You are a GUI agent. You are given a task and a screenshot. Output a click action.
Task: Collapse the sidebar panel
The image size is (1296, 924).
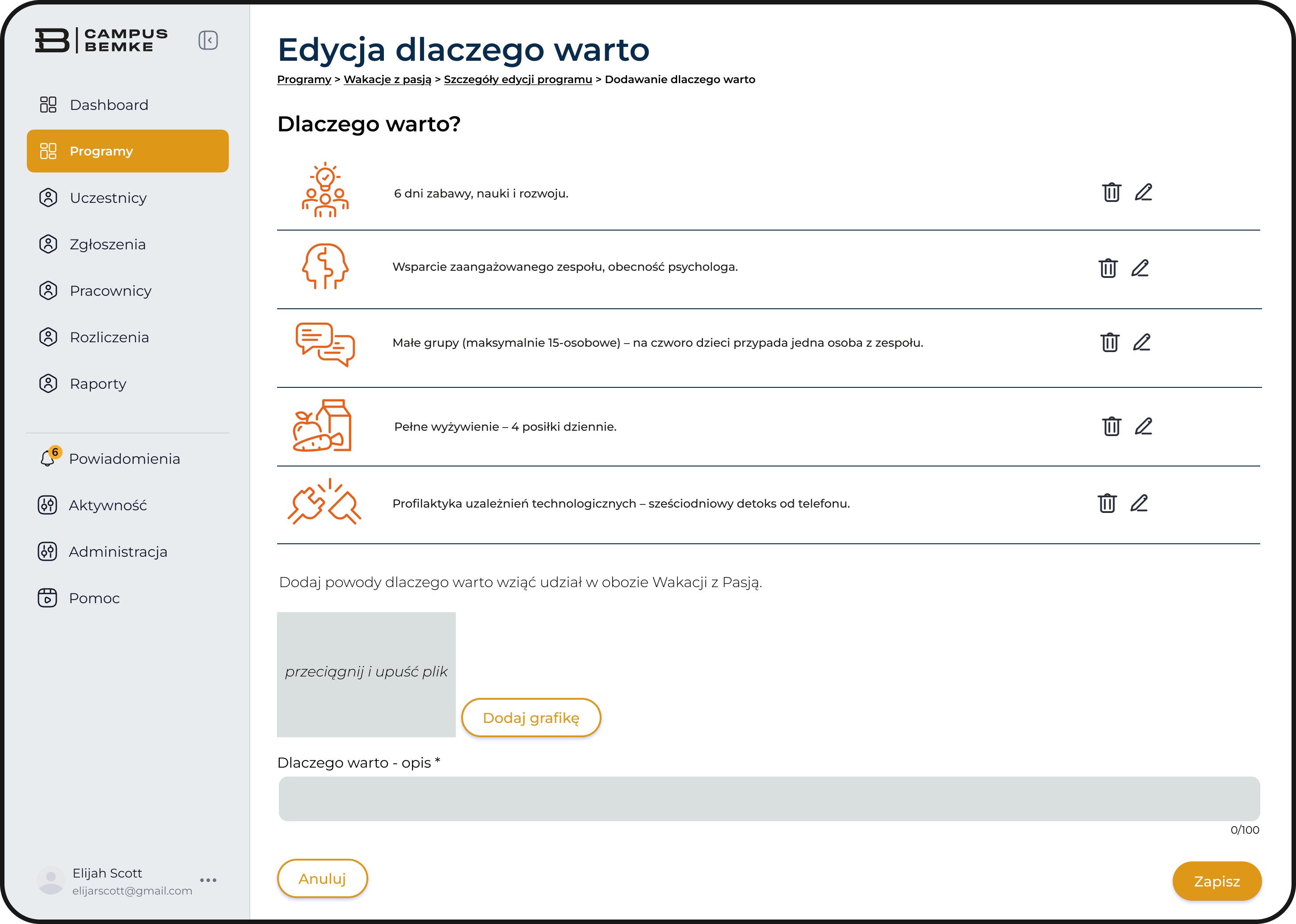(x=208, y=40)
